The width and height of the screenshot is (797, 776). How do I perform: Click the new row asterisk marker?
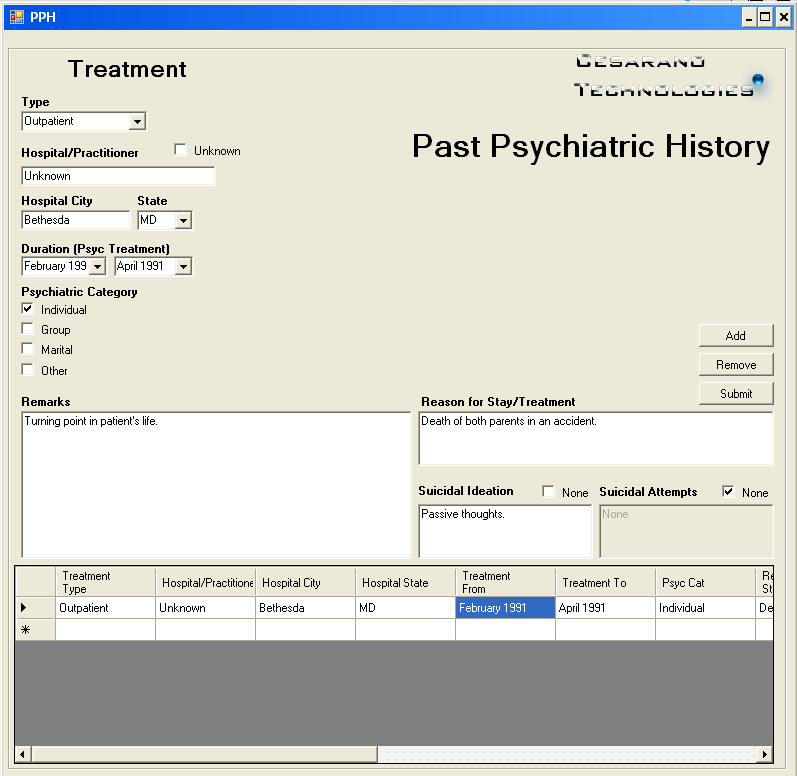25,630
